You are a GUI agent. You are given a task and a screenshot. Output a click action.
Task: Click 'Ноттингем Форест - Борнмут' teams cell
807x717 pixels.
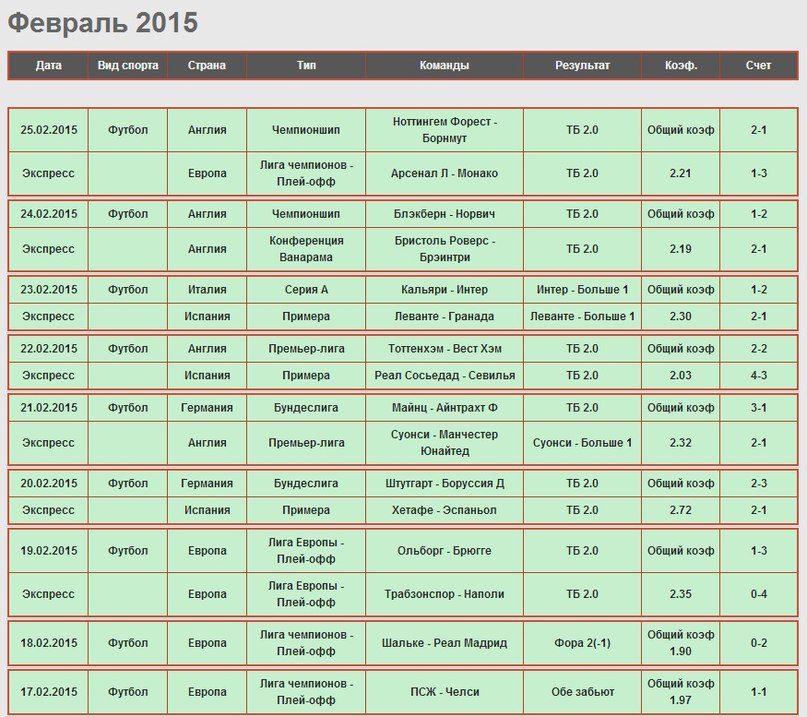pyautogui.click(x=444, y=130)
